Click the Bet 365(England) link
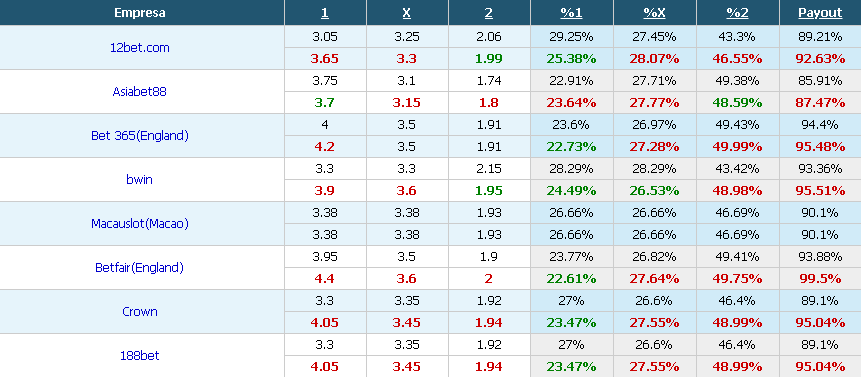Screen dimensions: 861x377 pyautogui.click(x=139, y=136)
